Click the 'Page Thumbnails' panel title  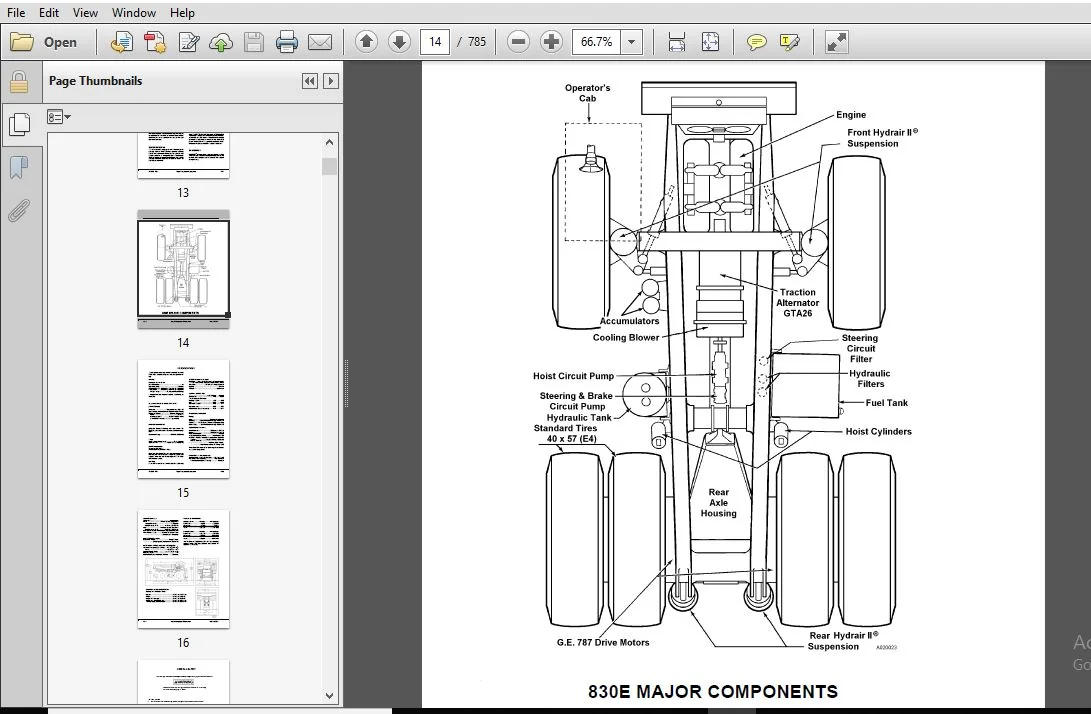click(x=95, y=81)
